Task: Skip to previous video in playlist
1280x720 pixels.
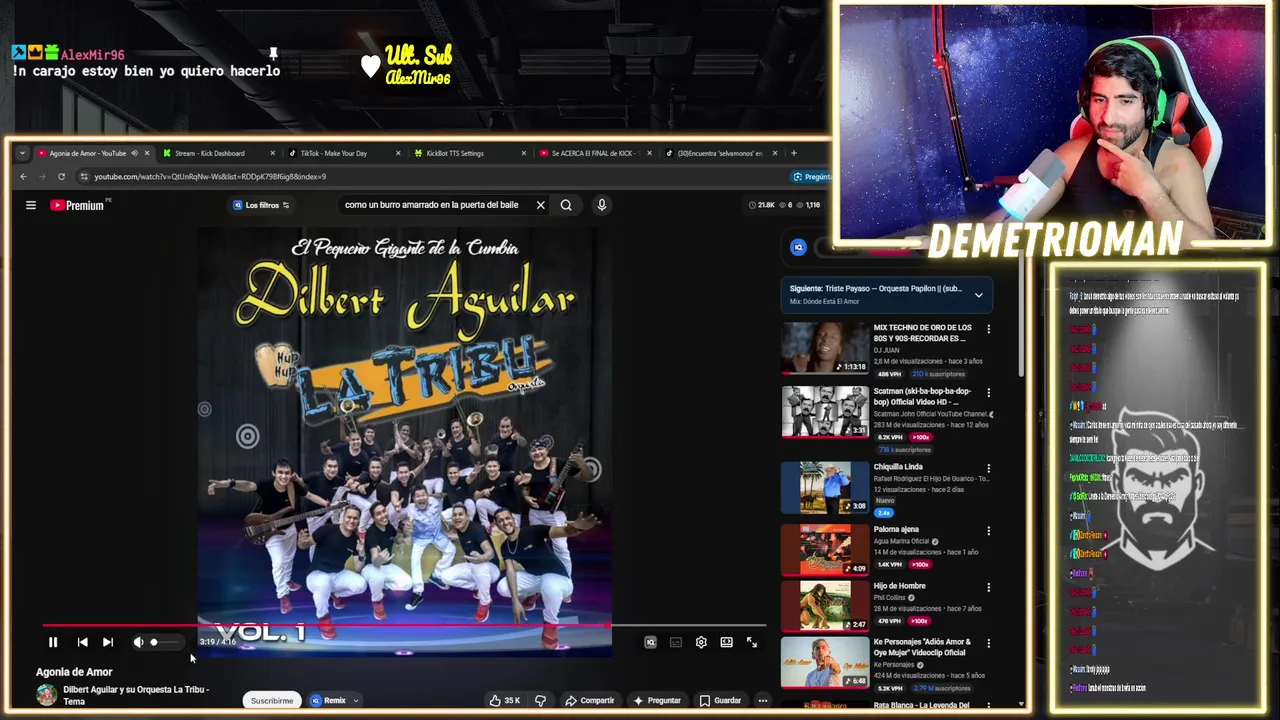Action: pos(82,642)
